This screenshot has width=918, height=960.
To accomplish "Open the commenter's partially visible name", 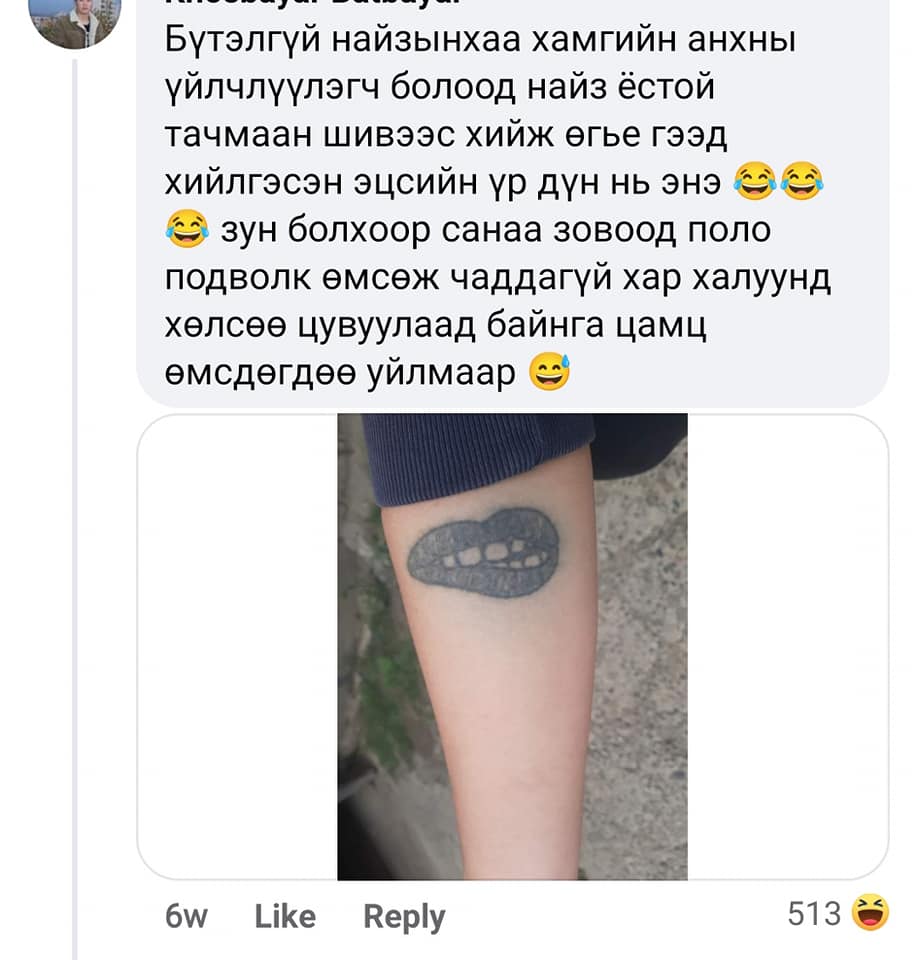I will pyautogui.click(x=312, y=3).
